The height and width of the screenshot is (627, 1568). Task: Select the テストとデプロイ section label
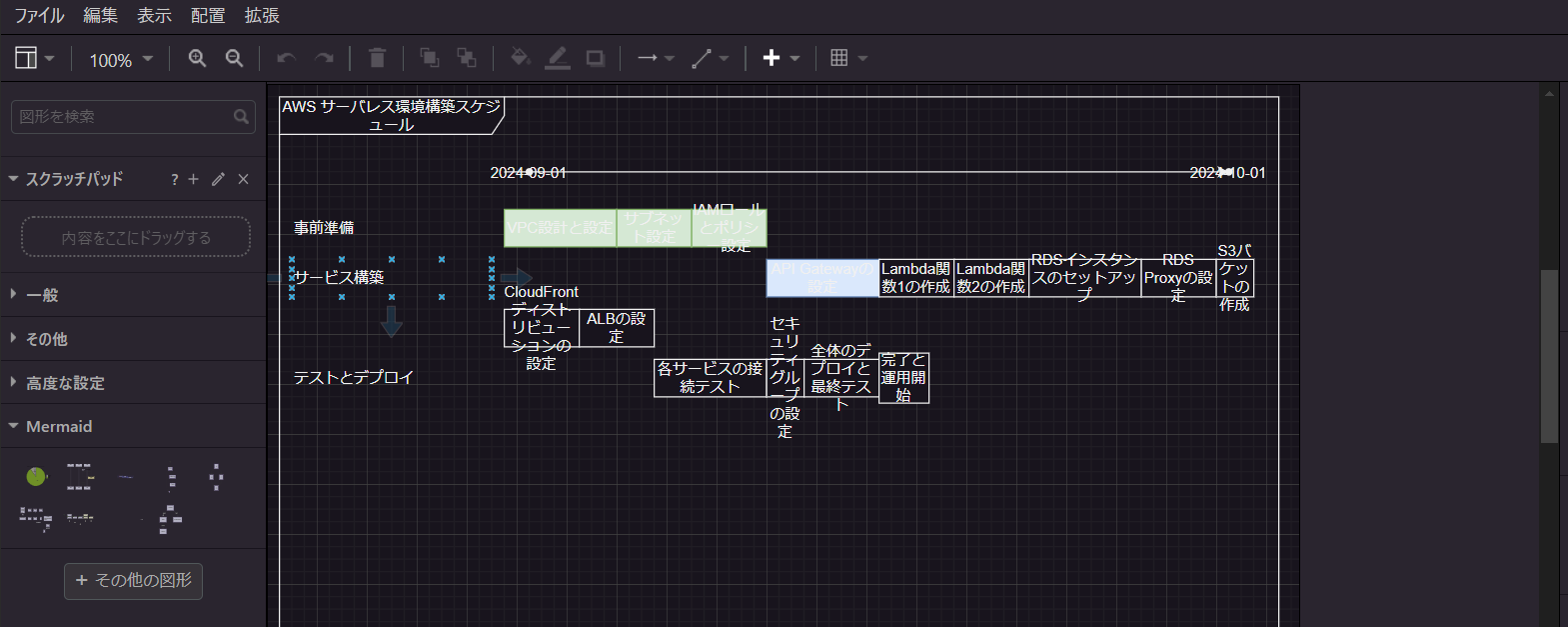point(354,378)
